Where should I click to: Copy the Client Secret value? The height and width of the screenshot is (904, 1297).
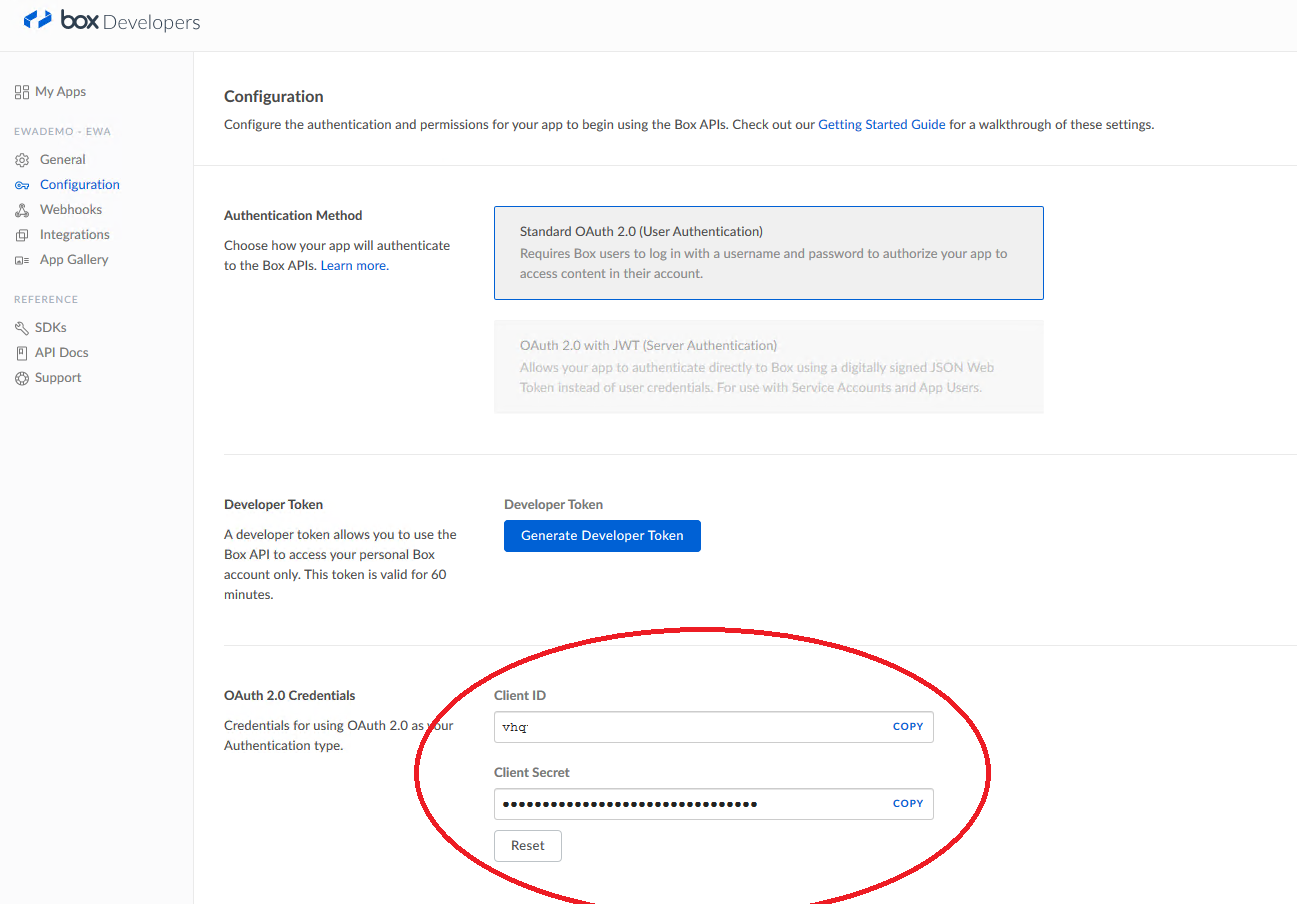[x=907, y=804]
